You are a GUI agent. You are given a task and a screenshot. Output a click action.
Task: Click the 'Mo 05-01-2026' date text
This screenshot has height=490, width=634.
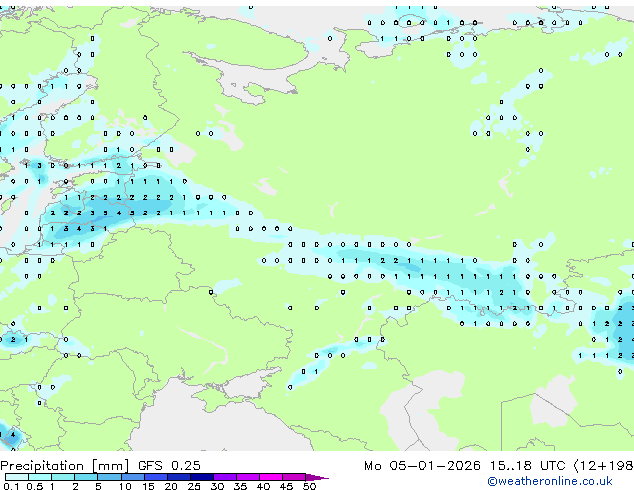pos(422,466)
